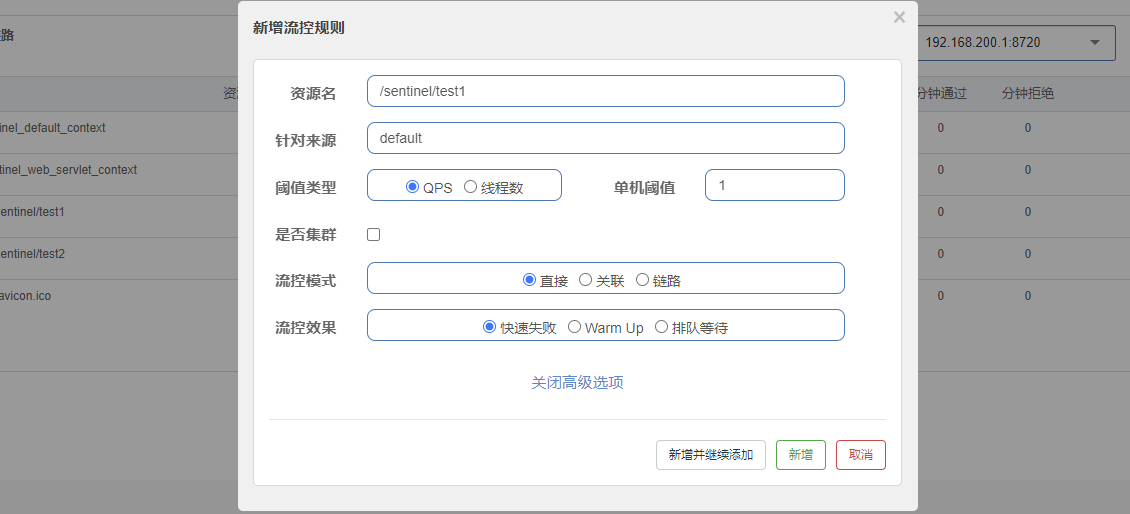The width and height of the screenshot is (1130, 514).
Task: Enable the 是否集群 checkbox
Action: click(374, 235)
